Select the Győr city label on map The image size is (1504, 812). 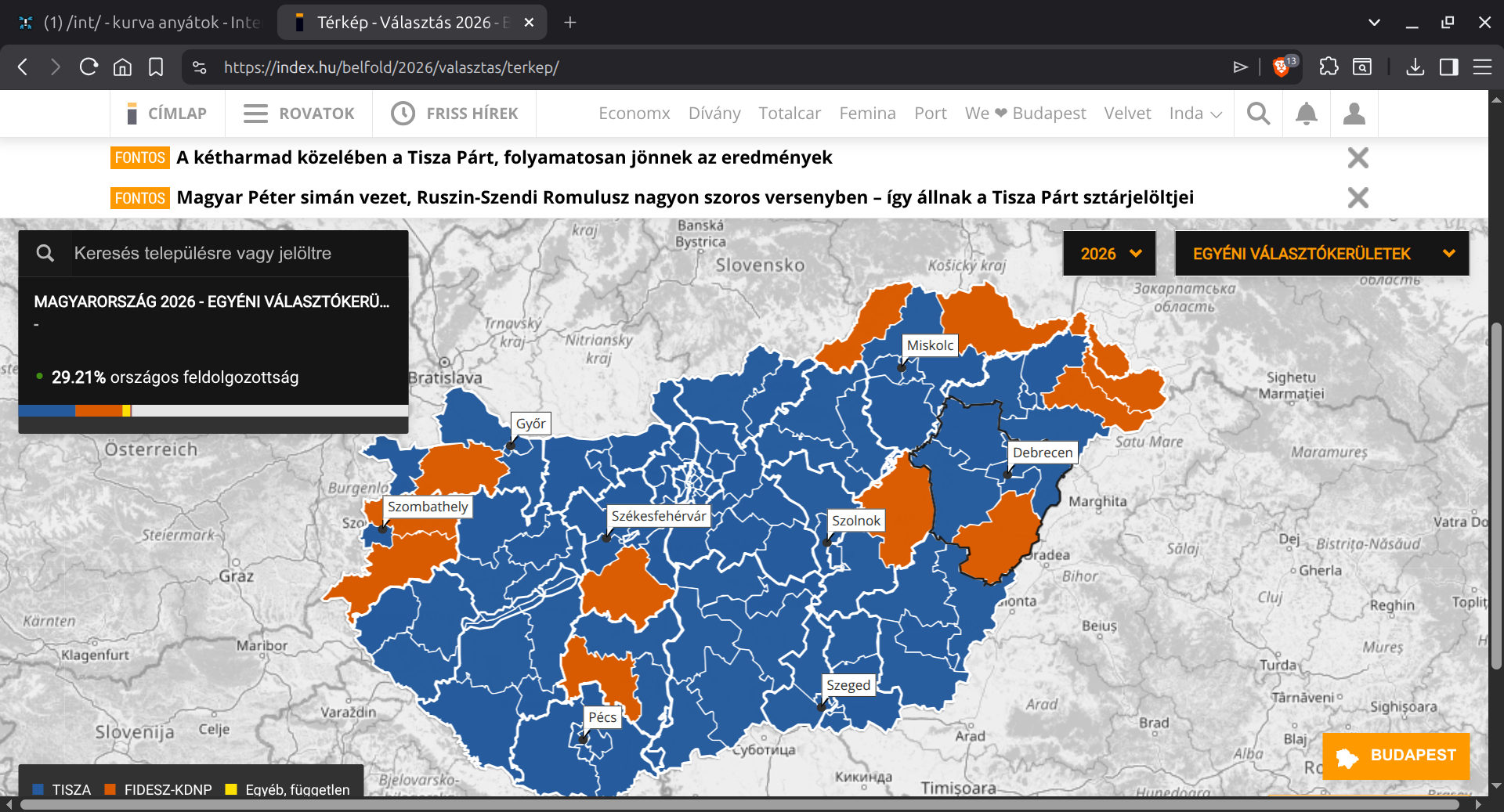point(530,424)
